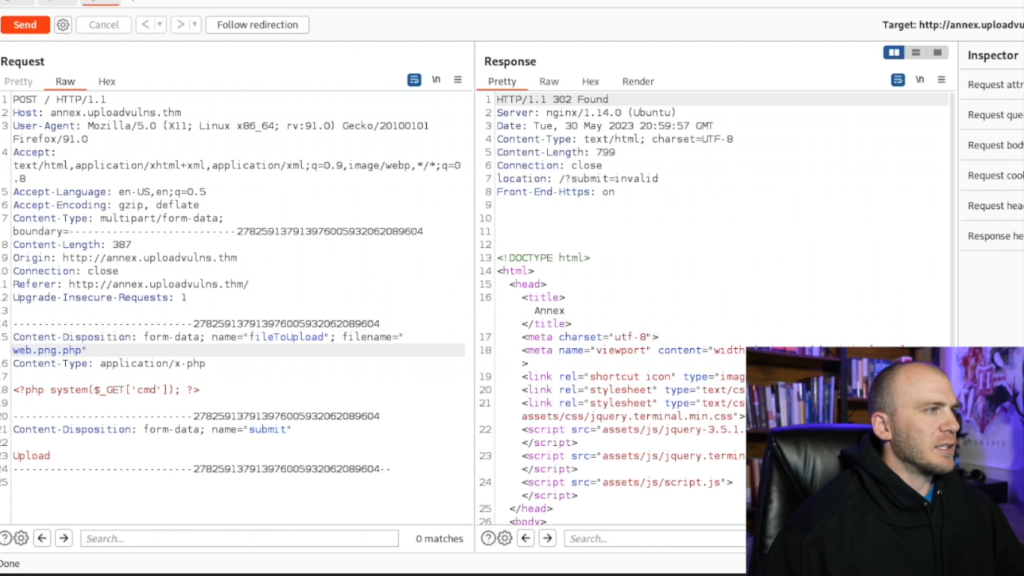Expand Response headers section in Inspector

994,236
